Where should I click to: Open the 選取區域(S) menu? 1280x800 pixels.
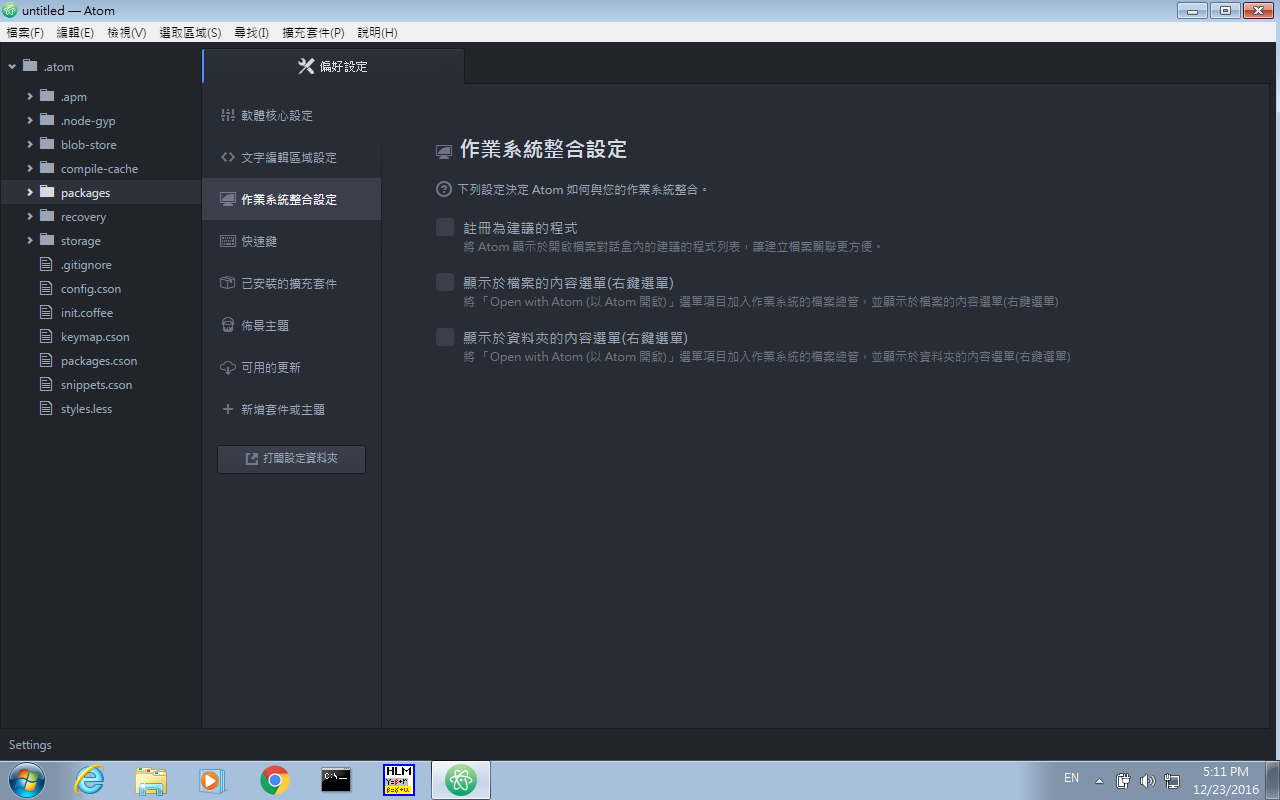(x=190, y=32)
